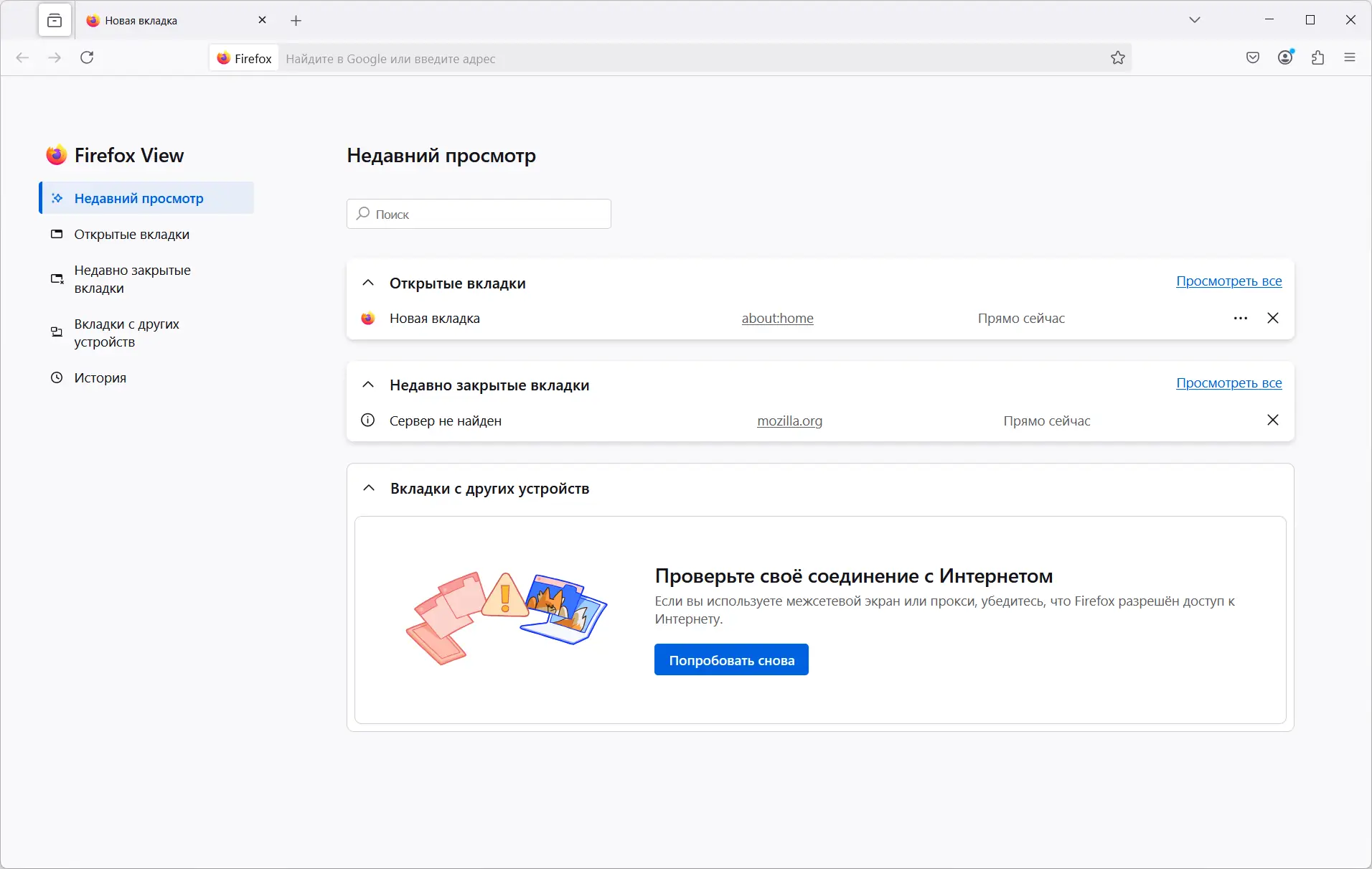Open the Extensions puzzle-piece icon
Viewport: 1372px width, 869px height.
tap(1317, 58)
